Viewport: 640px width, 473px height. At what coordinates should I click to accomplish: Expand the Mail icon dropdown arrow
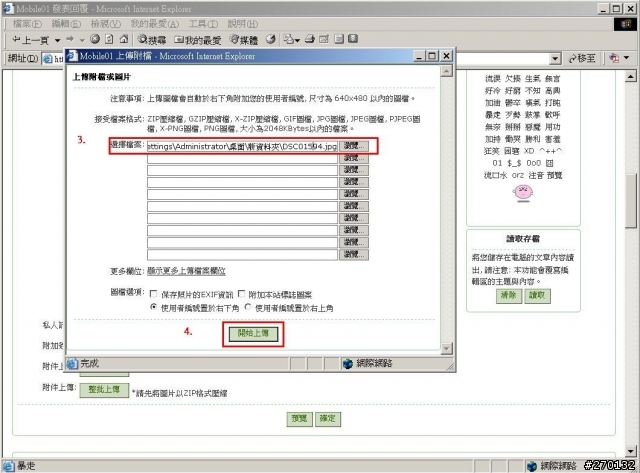tap(297, 40)
